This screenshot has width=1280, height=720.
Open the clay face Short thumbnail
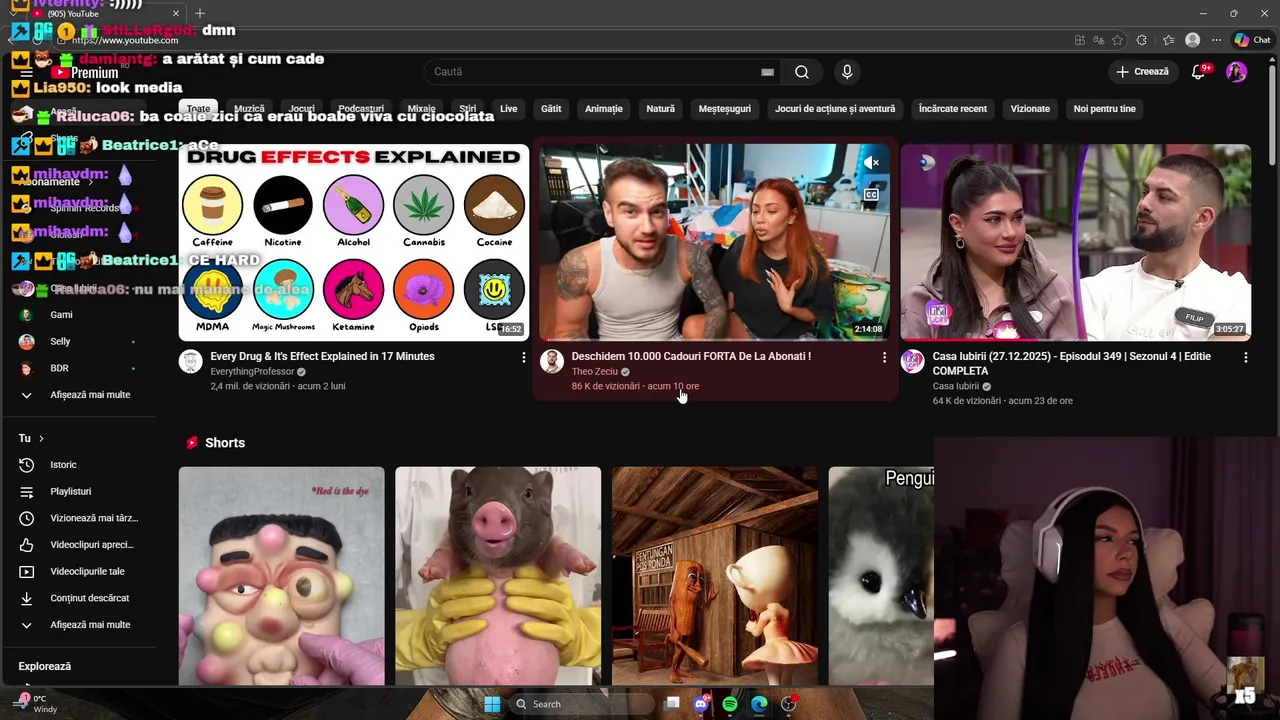(281, 576)
